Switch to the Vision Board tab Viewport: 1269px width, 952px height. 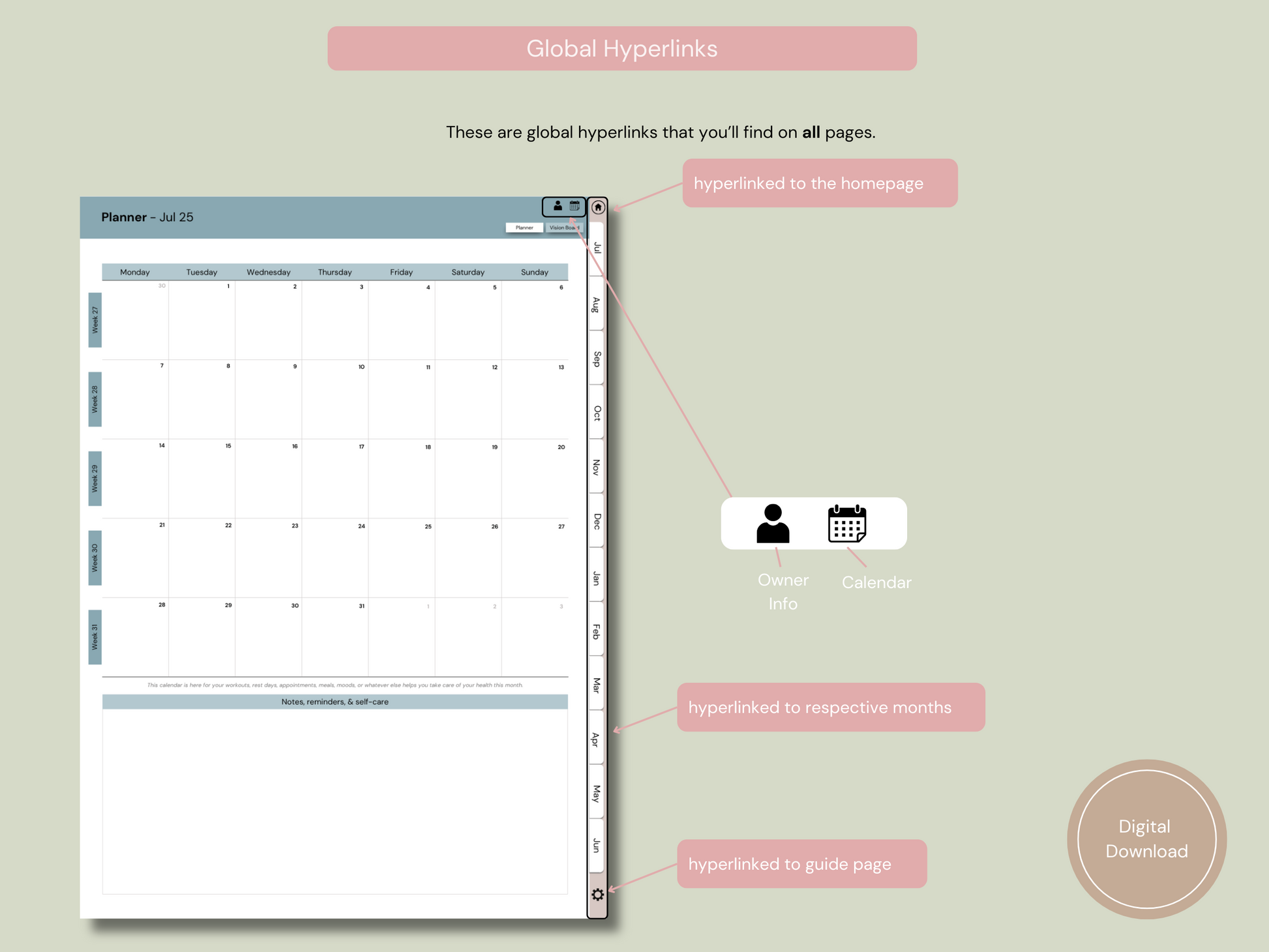(x=563, y=228)
